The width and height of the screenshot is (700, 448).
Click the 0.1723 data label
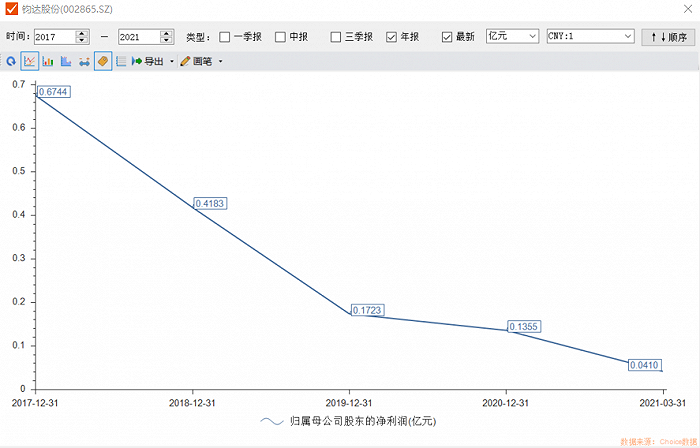click(367, 310)
